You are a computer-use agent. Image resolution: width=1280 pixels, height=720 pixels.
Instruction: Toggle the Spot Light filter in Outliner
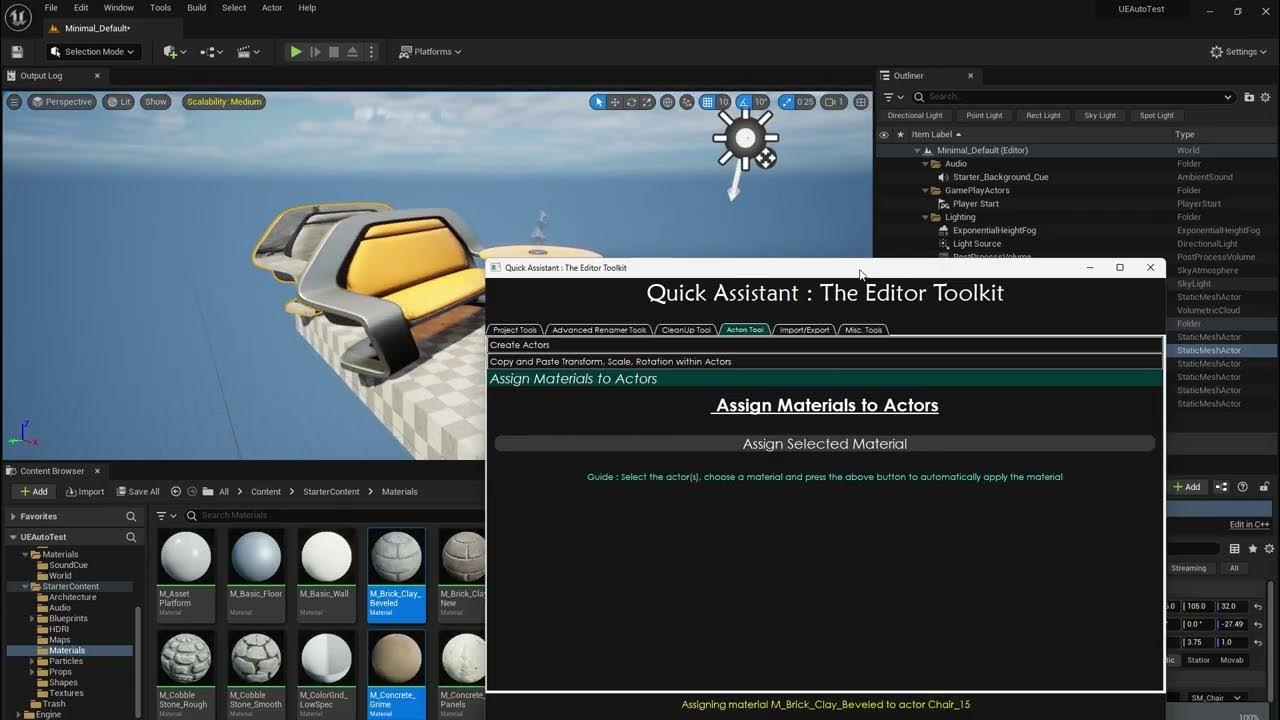pyautogui.click(x=1157, y=116)
